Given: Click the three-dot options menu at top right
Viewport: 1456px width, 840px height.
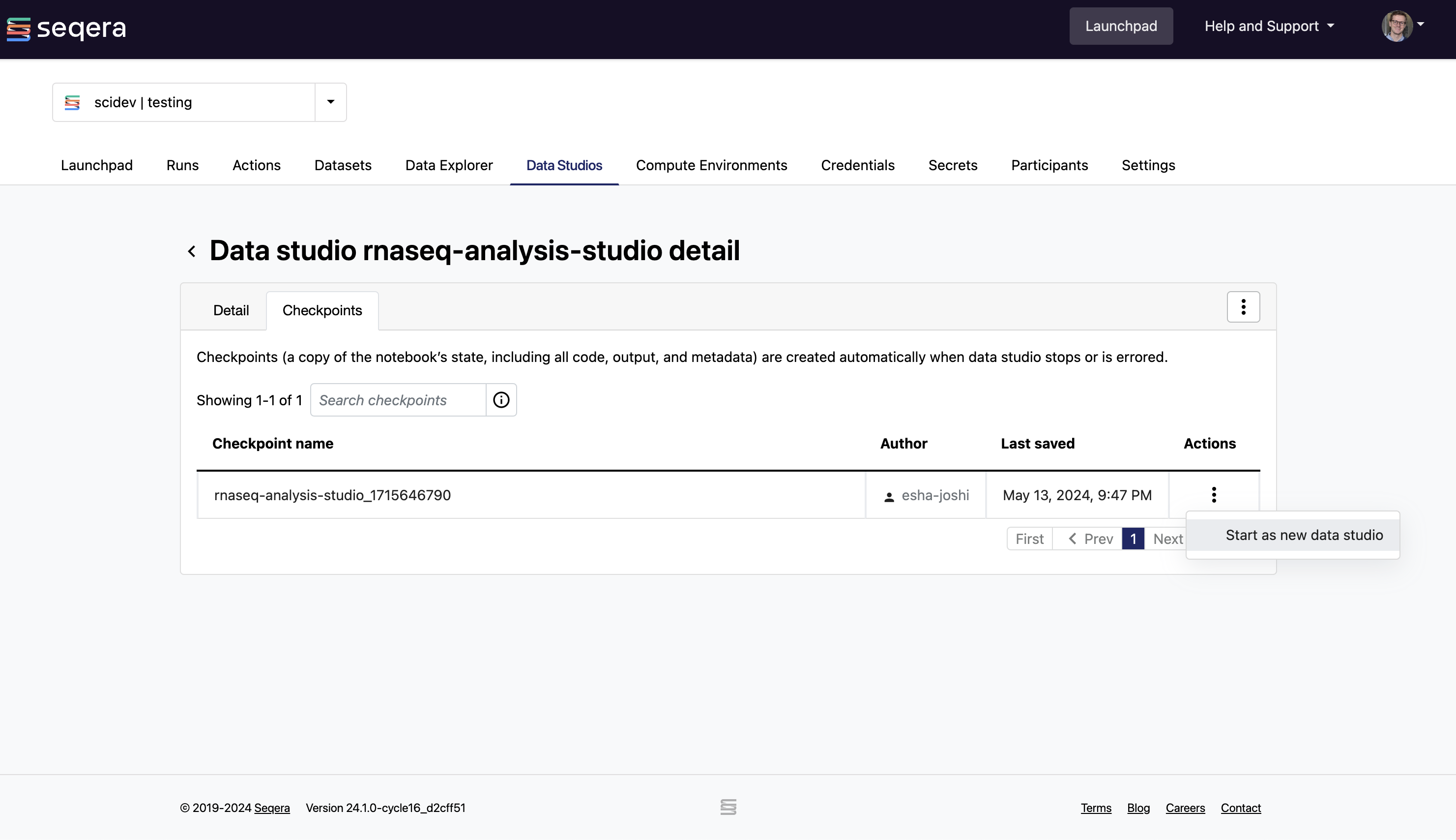Looking at the screenshot, I should 1243,307.
